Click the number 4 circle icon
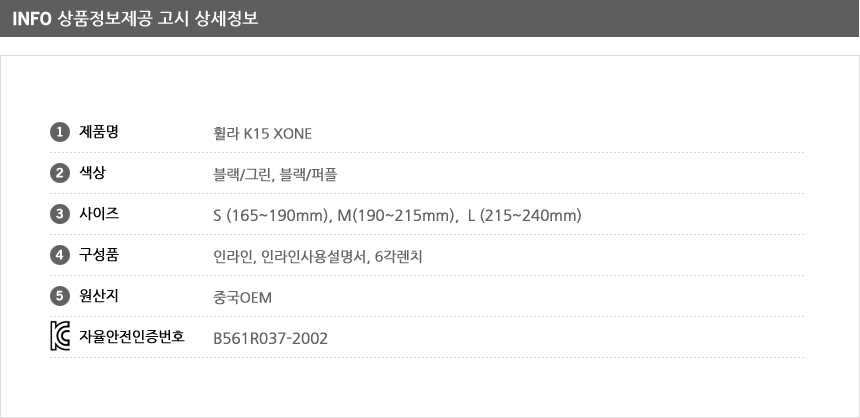Viewport: 860px width, 418px height. click(x=60, y=255)
